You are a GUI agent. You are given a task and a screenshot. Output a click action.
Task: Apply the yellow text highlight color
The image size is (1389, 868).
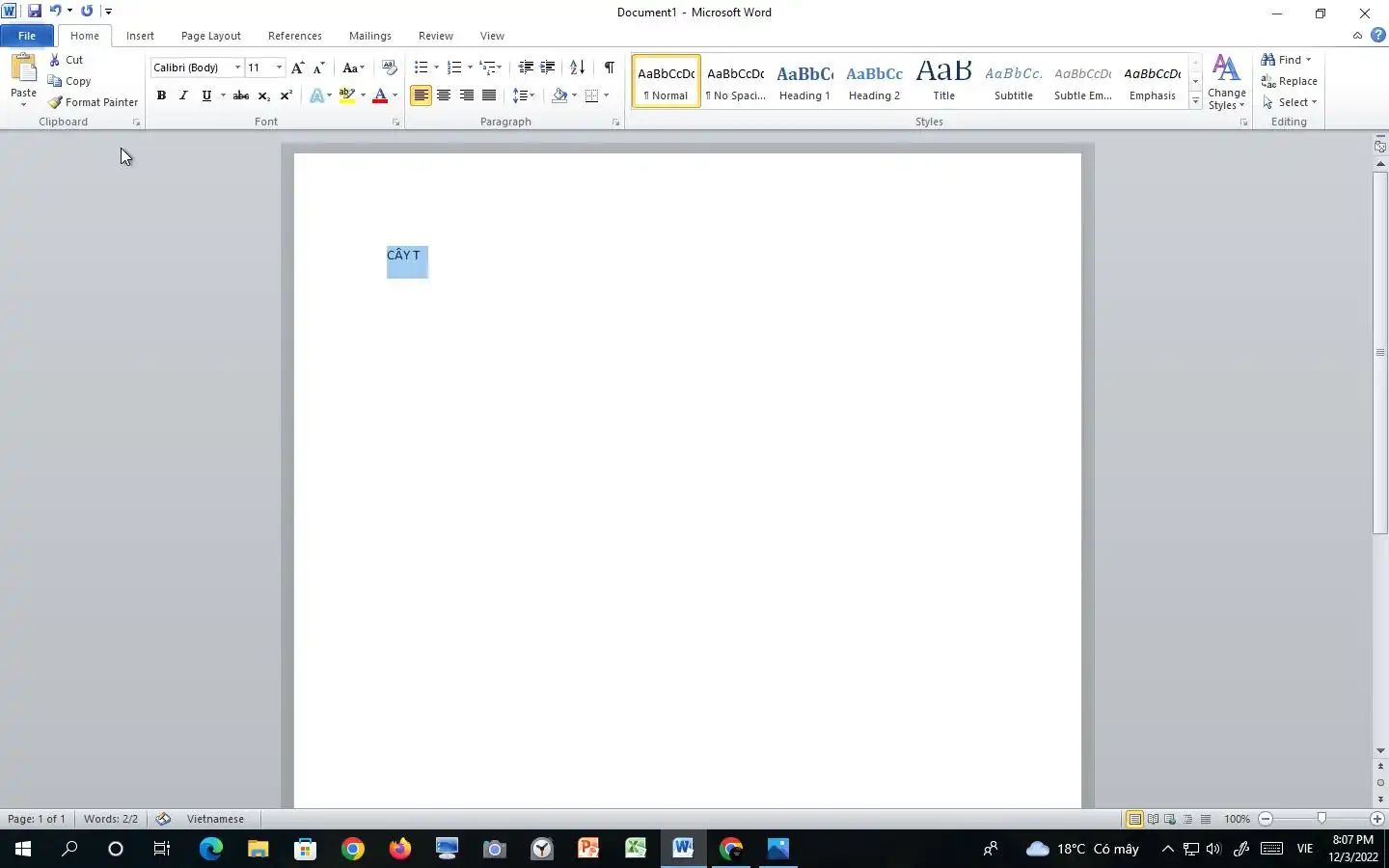[x=347, y=95]
